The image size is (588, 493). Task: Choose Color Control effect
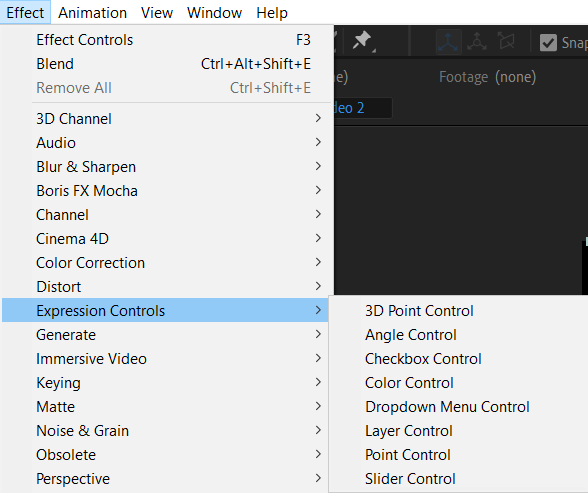pos(409,383)
